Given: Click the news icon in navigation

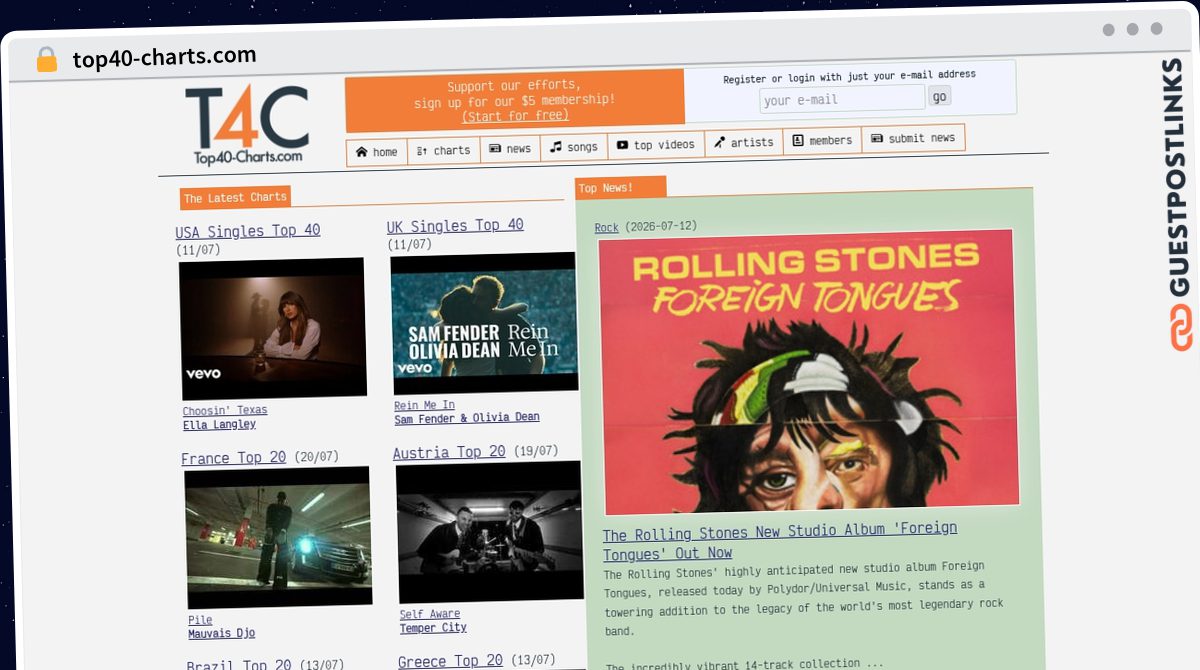Looking at the screenshot, I should [x=495, y=148].
